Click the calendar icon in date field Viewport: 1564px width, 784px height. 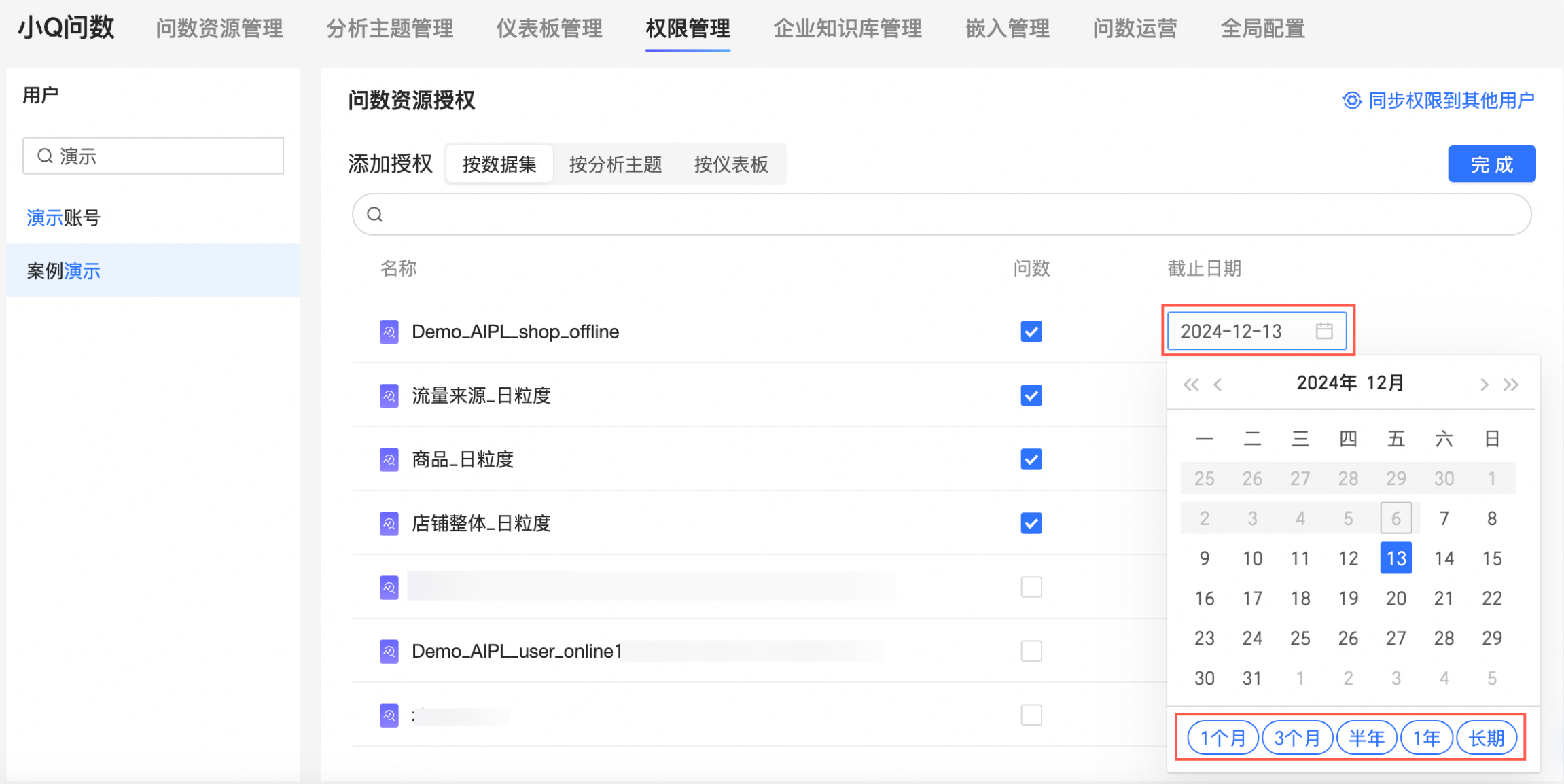(x=1323, y=331)
